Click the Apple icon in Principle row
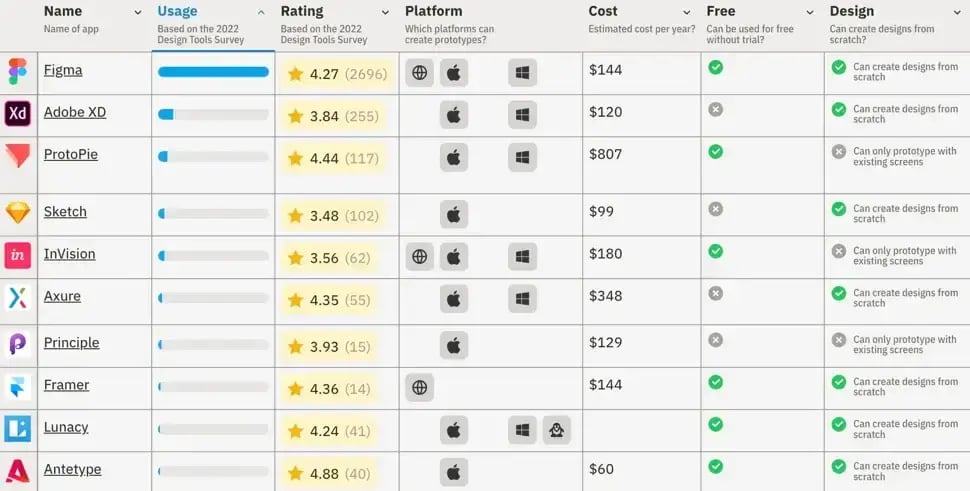 pos(454,346)
